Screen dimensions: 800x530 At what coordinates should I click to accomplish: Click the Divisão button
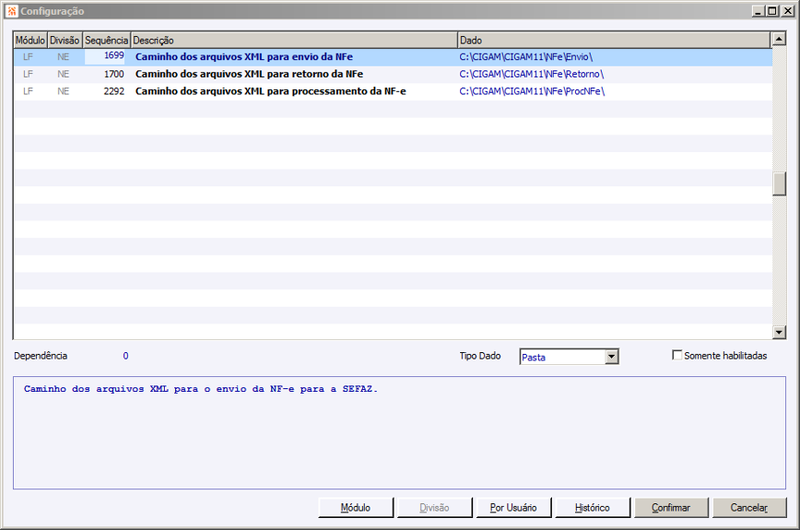point(435,508)
